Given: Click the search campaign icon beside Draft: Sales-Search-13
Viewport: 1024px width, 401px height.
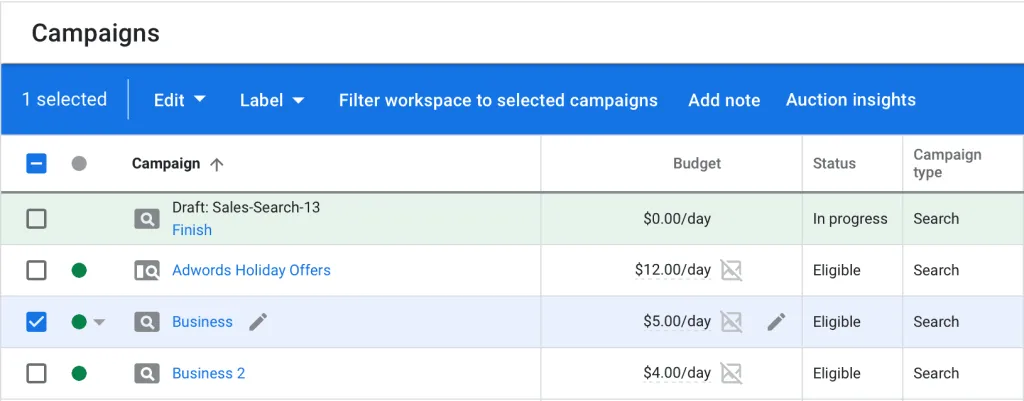Looking at the screenshot, I should coord(147,219).
